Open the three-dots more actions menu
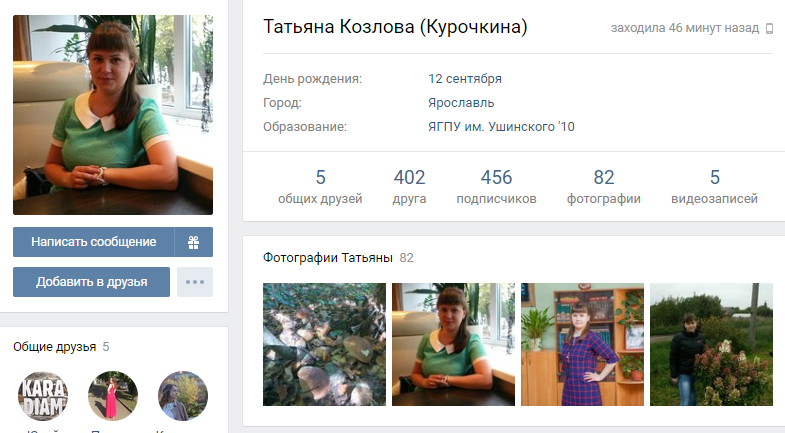 coord(195,282)
